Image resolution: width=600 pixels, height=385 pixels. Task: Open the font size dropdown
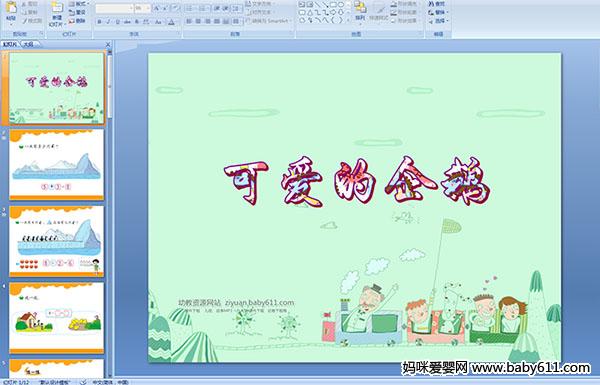[148, 8]
